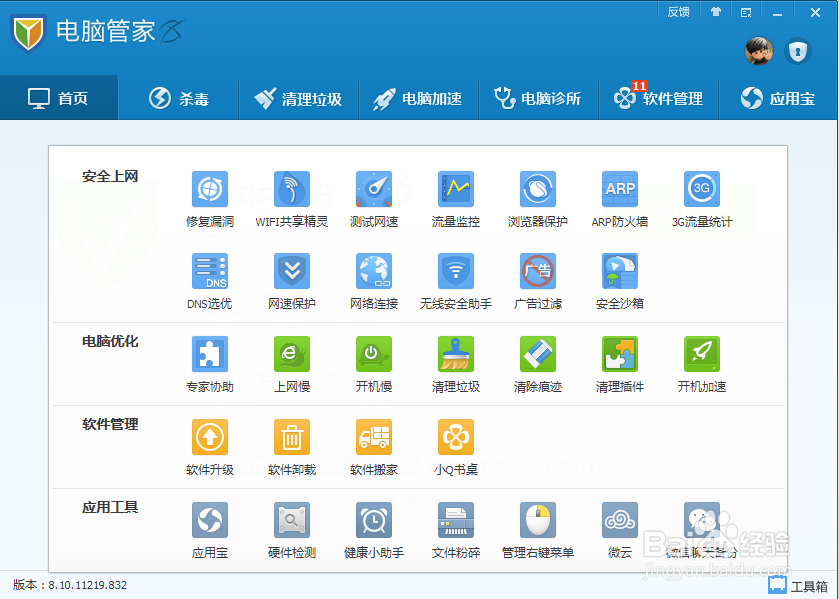Open the 修复漏洞 vulnerability repair tool
This screenshot has height=599, width=839.
[x=210, y=189]
